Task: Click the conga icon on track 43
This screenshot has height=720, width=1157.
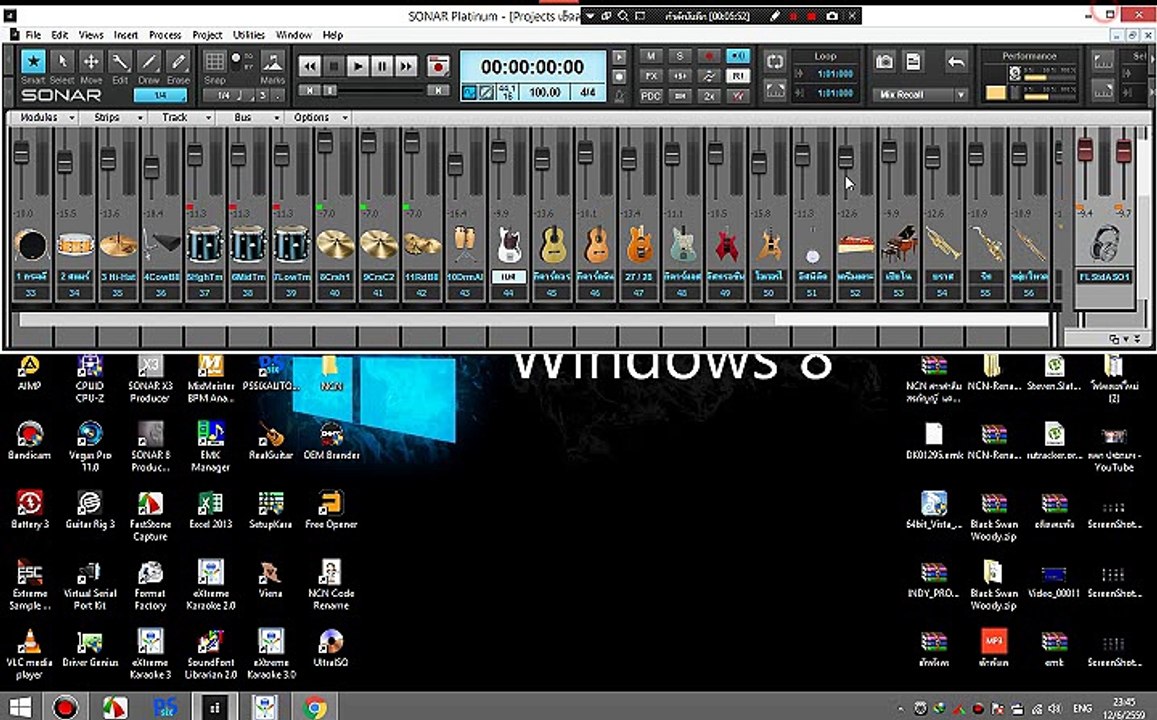Action: click(x=465, y=244)
